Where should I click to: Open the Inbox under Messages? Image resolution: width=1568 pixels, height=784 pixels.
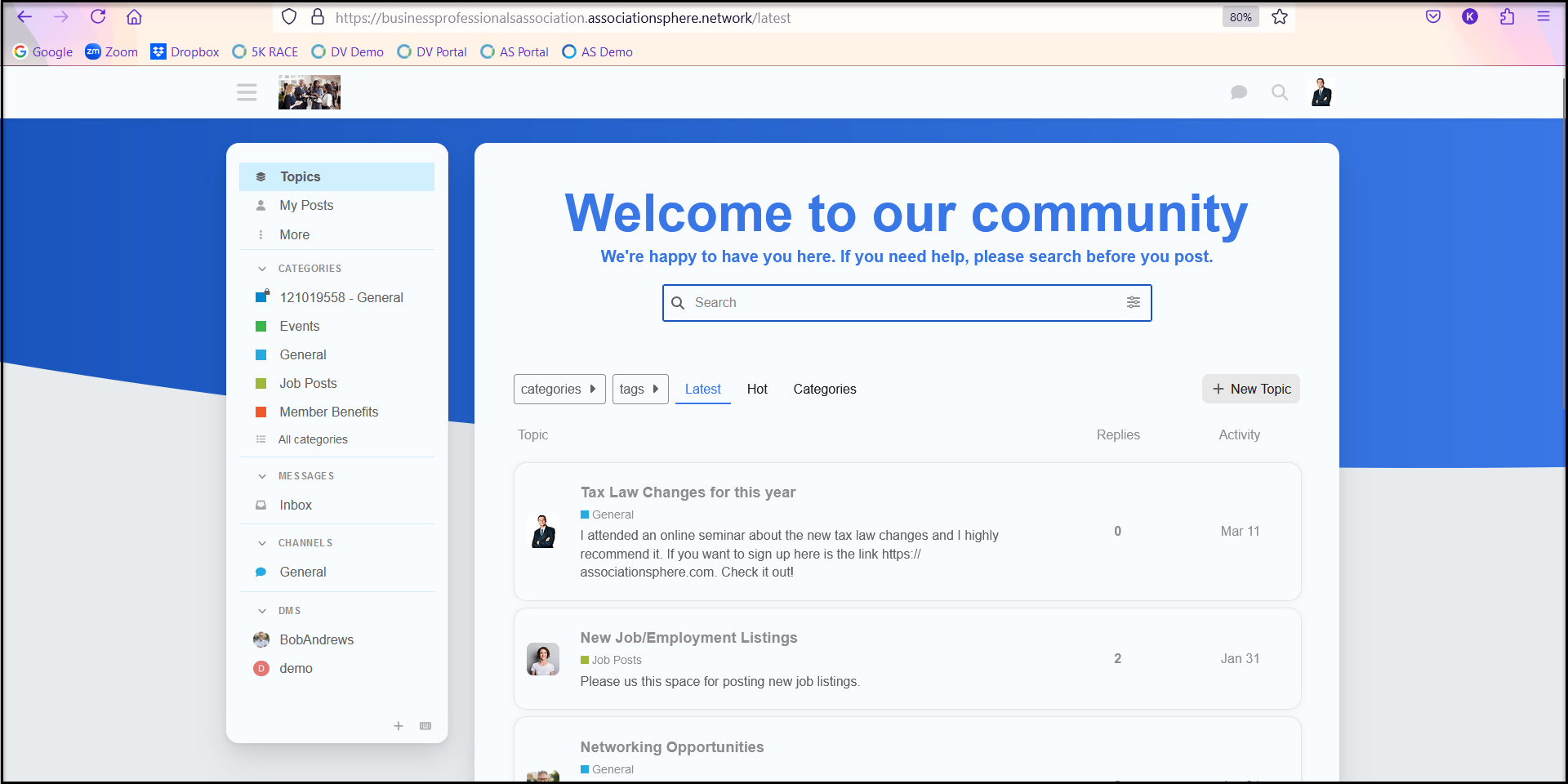coord(336,505)
